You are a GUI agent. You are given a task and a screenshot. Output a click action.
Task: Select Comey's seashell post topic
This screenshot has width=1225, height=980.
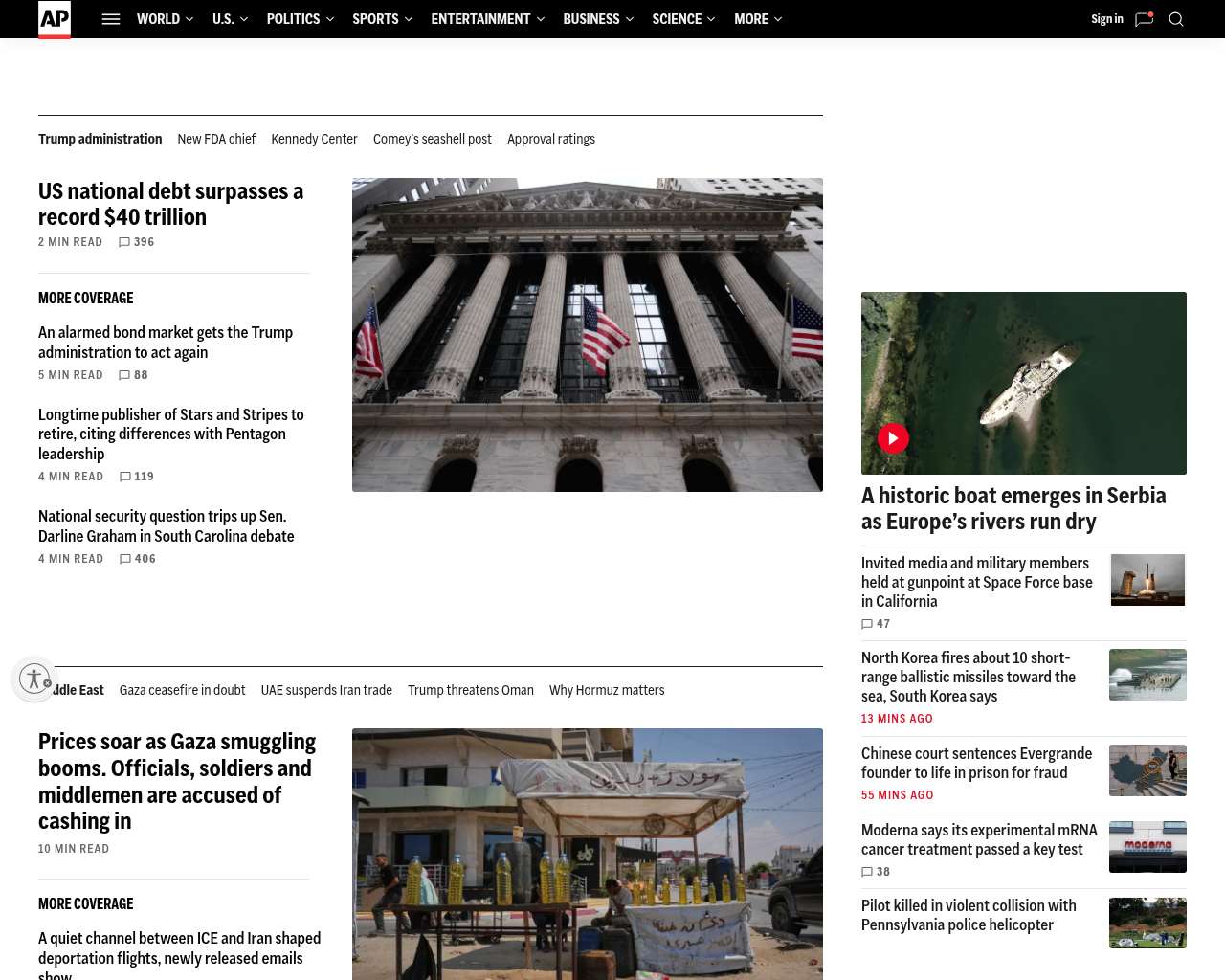(433, 139)
